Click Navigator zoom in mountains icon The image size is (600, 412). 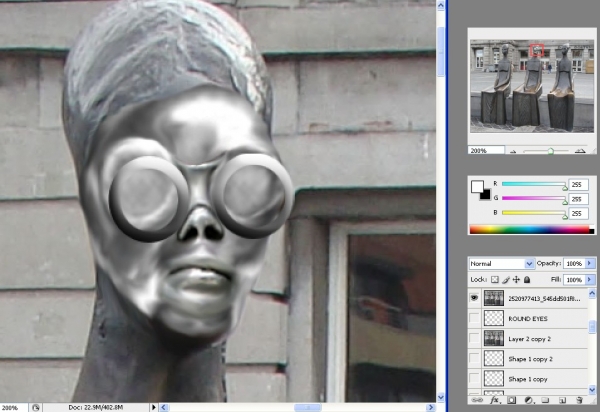580,151
